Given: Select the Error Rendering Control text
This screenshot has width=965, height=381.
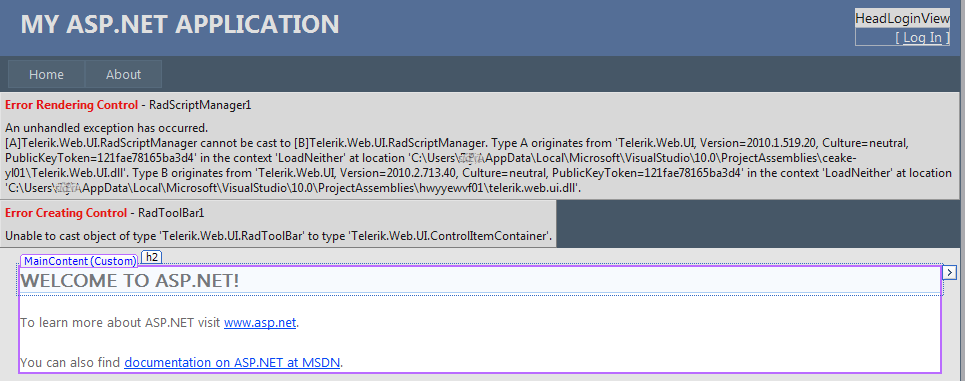Looking at the screenshot, I should tap(71, 105).
